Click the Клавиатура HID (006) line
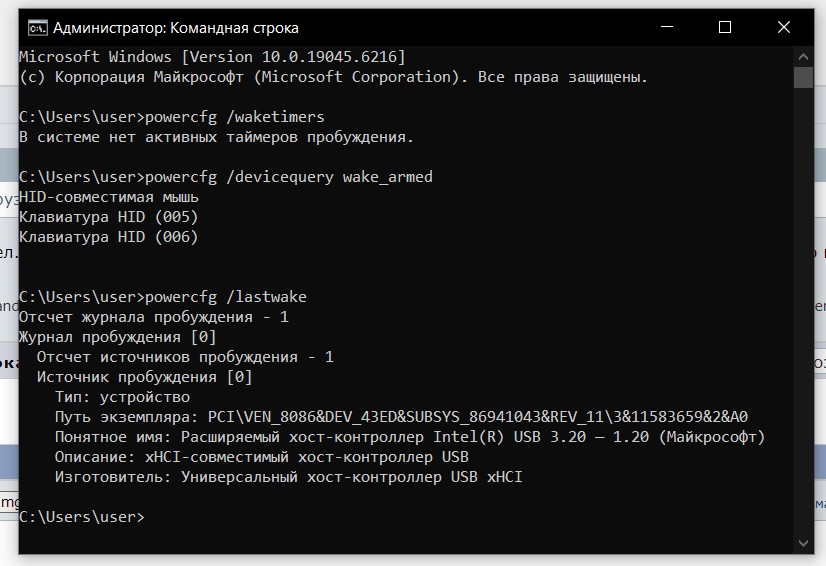Viewport: 826px width, 566px height. point(109,237)
